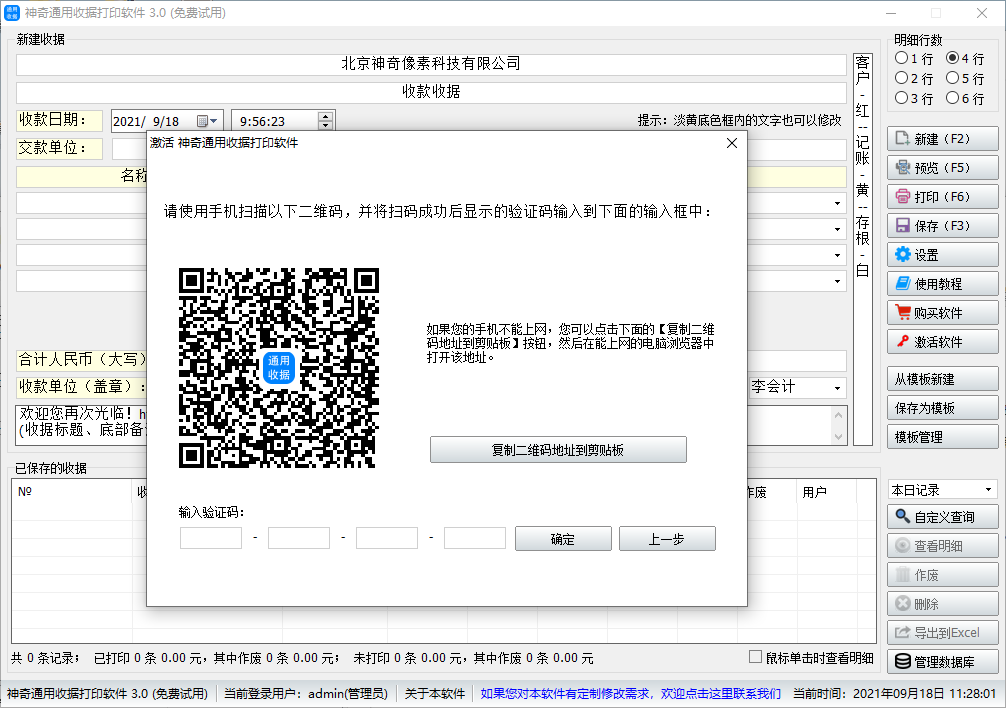Screen dimensions: 1006x708
Task: Focus the second verification code box
Action: click(x=299, y=538)
